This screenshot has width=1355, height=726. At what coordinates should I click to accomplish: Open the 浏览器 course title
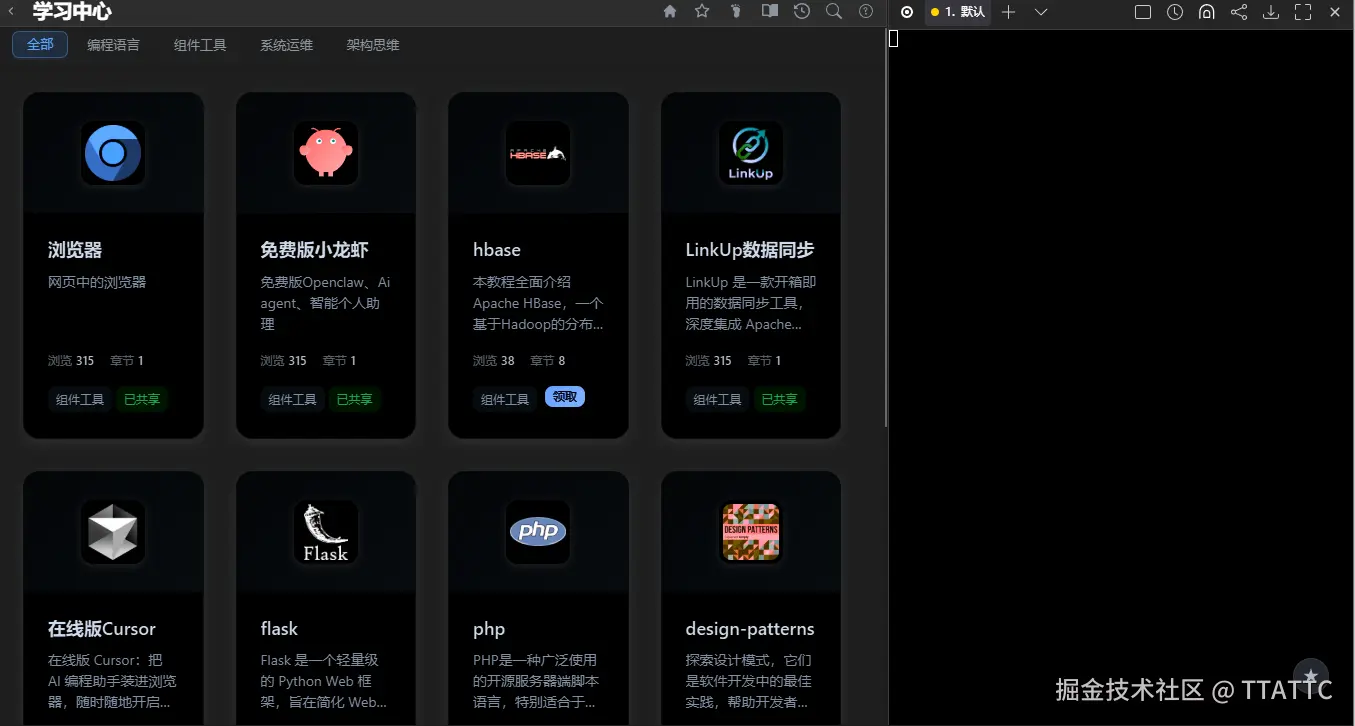[75, 250]
